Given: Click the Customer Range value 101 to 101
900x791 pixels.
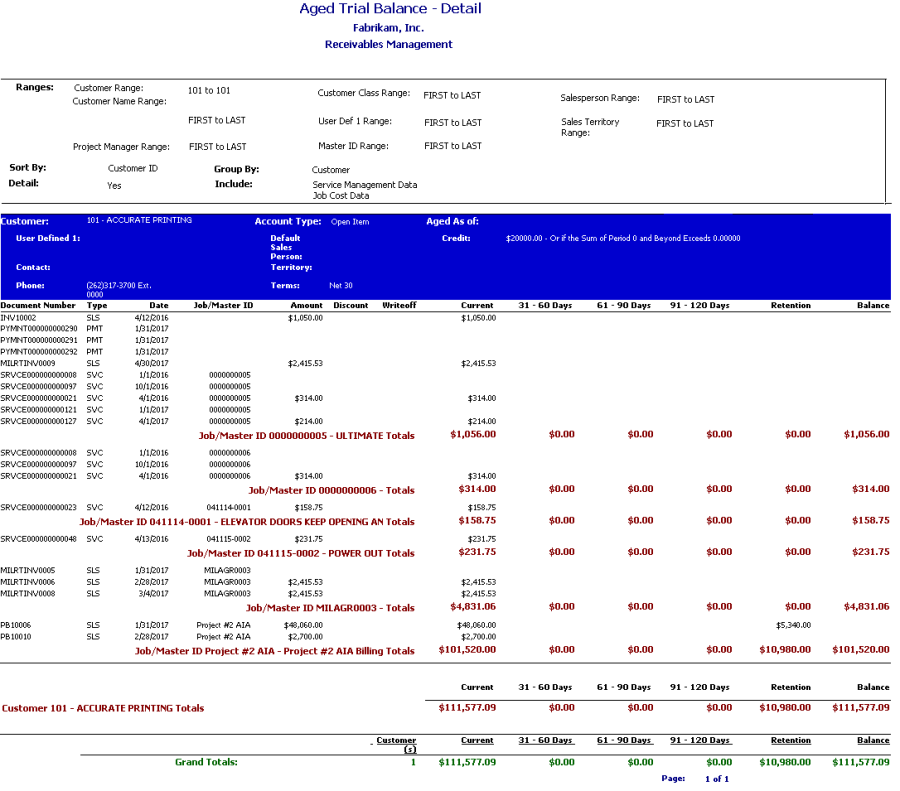Looking at the screenshot, I should click(209, 91).
